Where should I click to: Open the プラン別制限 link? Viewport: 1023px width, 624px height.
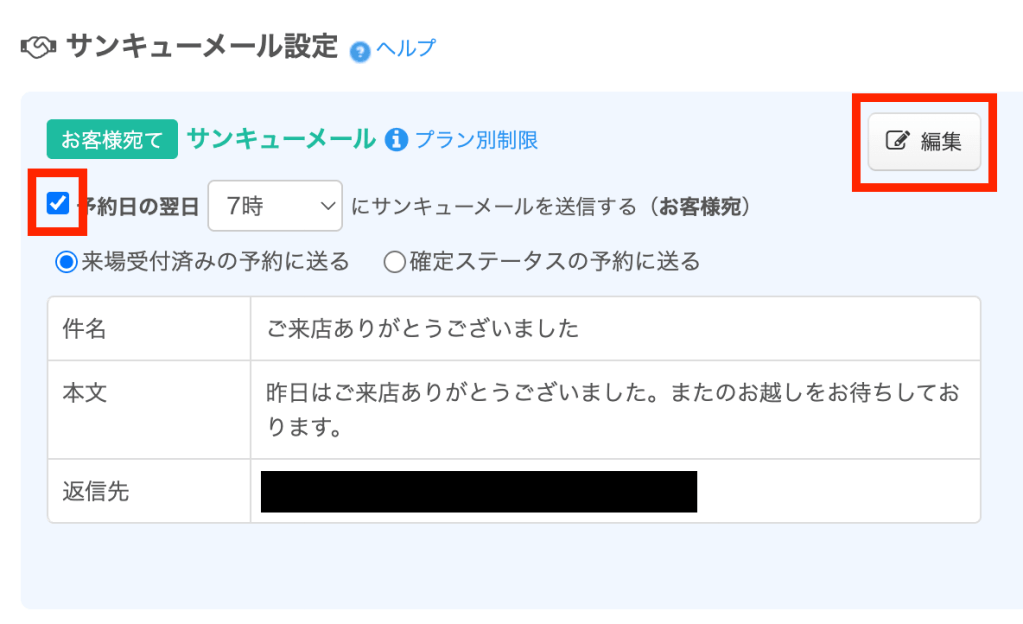click(476, 140)
